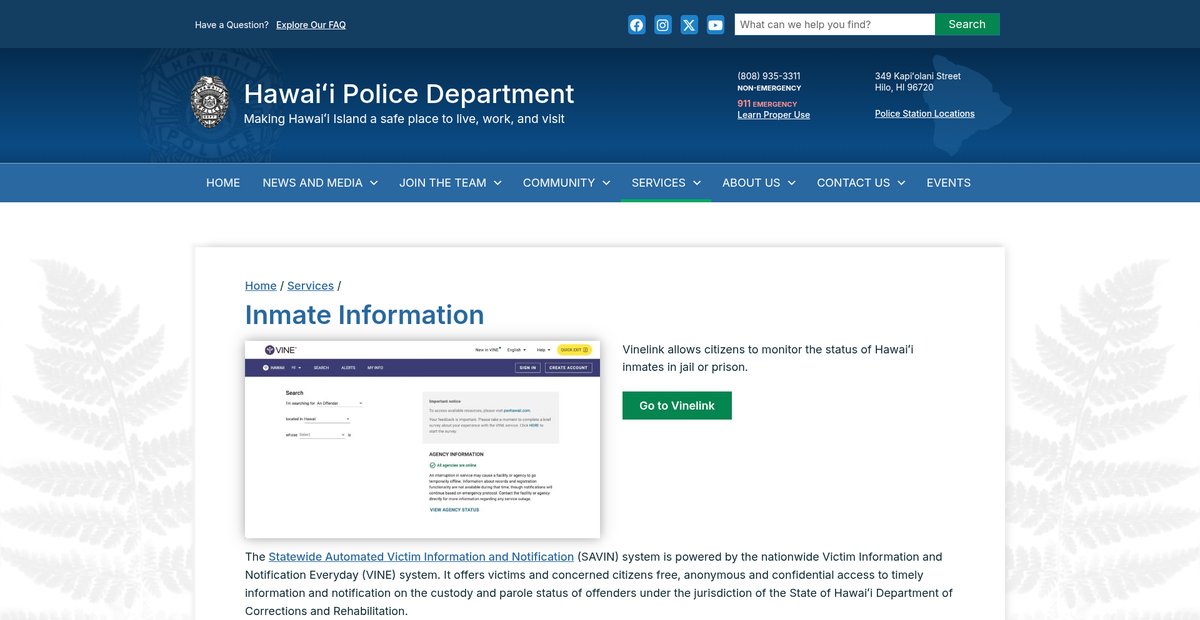The width and height of the screenshot is (1200, 620).
Task: Click the police badge logo
Action: tap(210, 102)
